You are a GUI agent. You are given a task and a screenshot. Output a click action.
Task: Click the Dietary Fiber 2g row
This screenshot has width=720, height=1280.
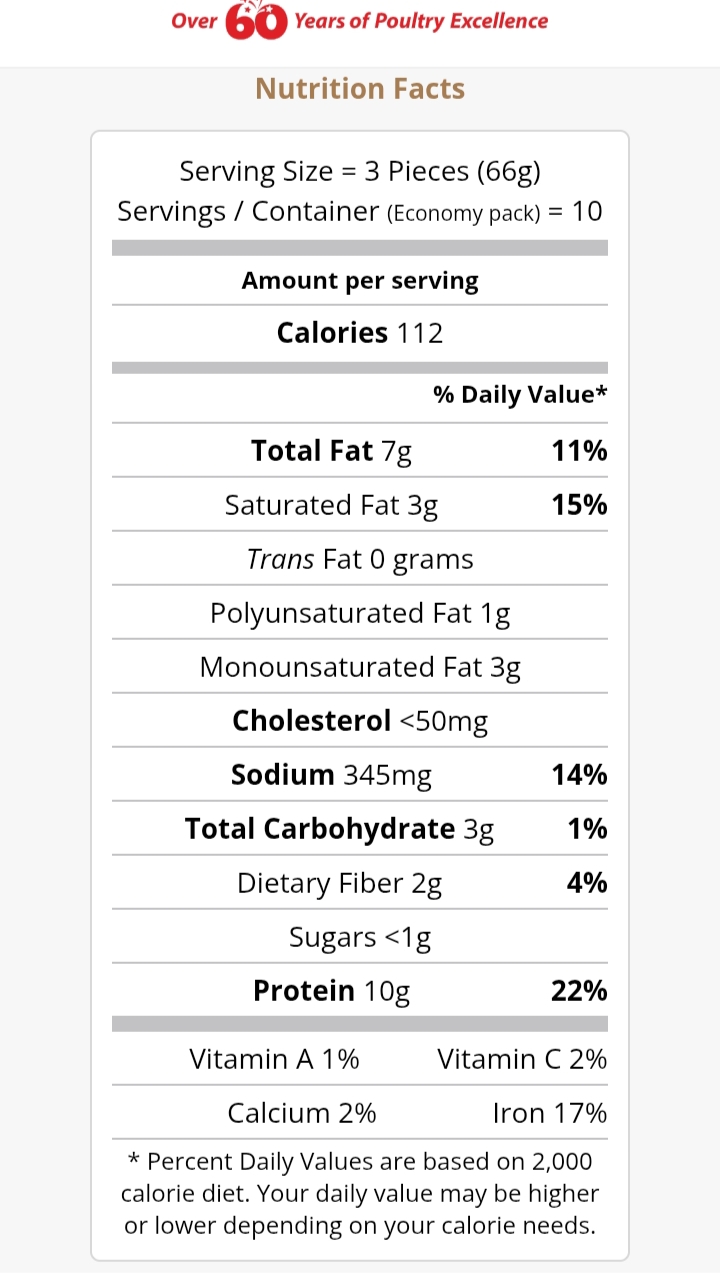coord(360,883)
